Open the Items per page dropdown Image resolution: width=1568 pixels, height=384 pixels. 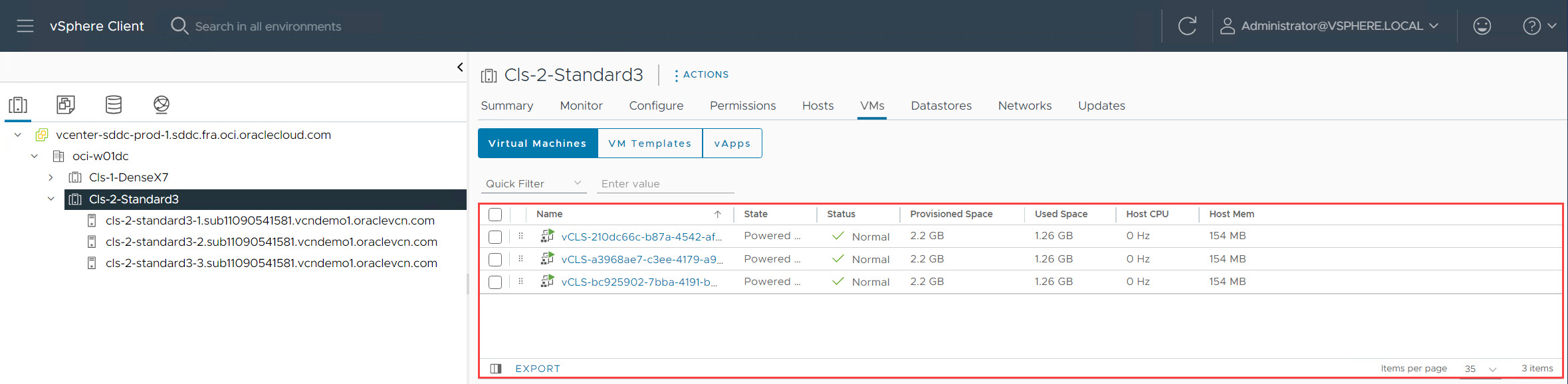click(1480, 369)
